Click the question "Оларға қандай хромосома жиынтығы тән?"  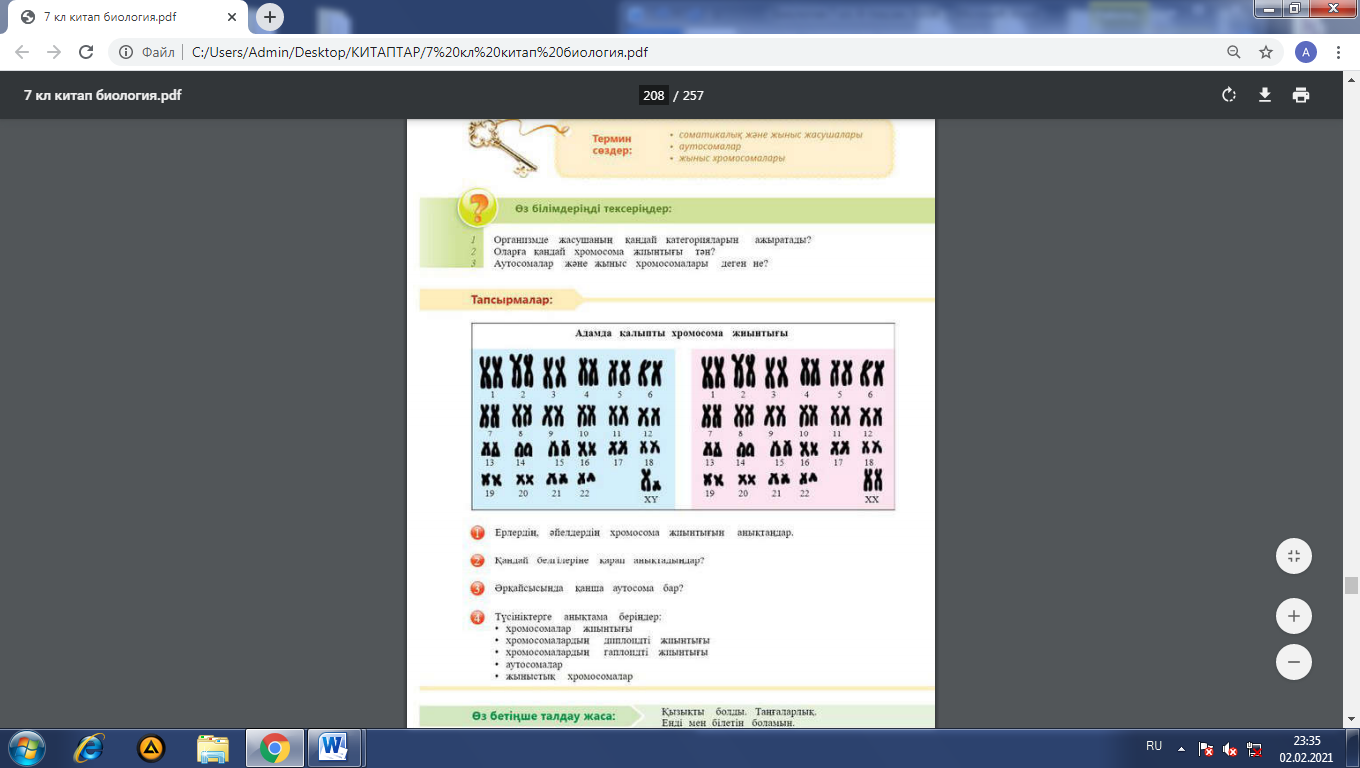point(604,252)
